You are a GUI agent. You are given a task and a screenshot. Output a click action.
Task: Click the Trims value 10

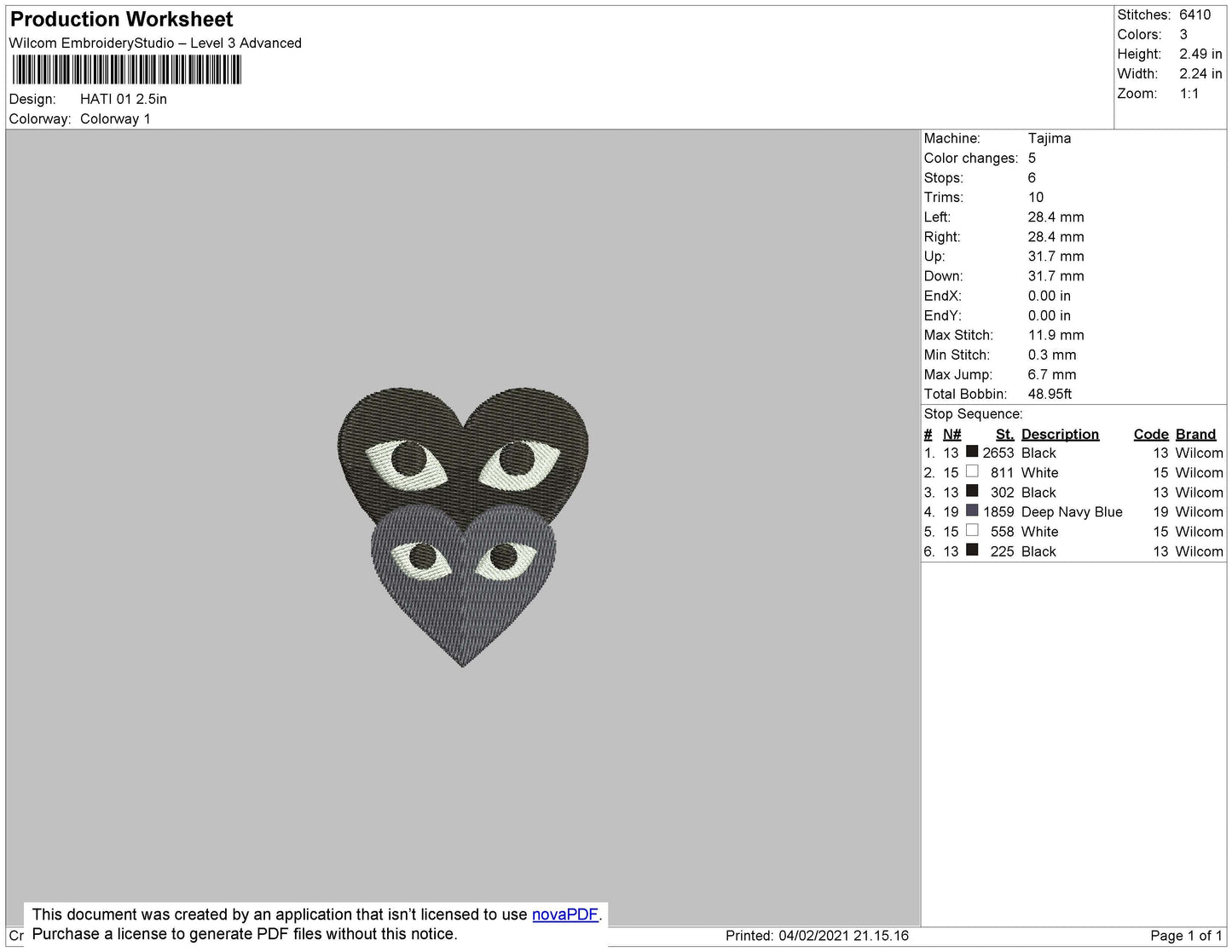(x=1036, y=197)
